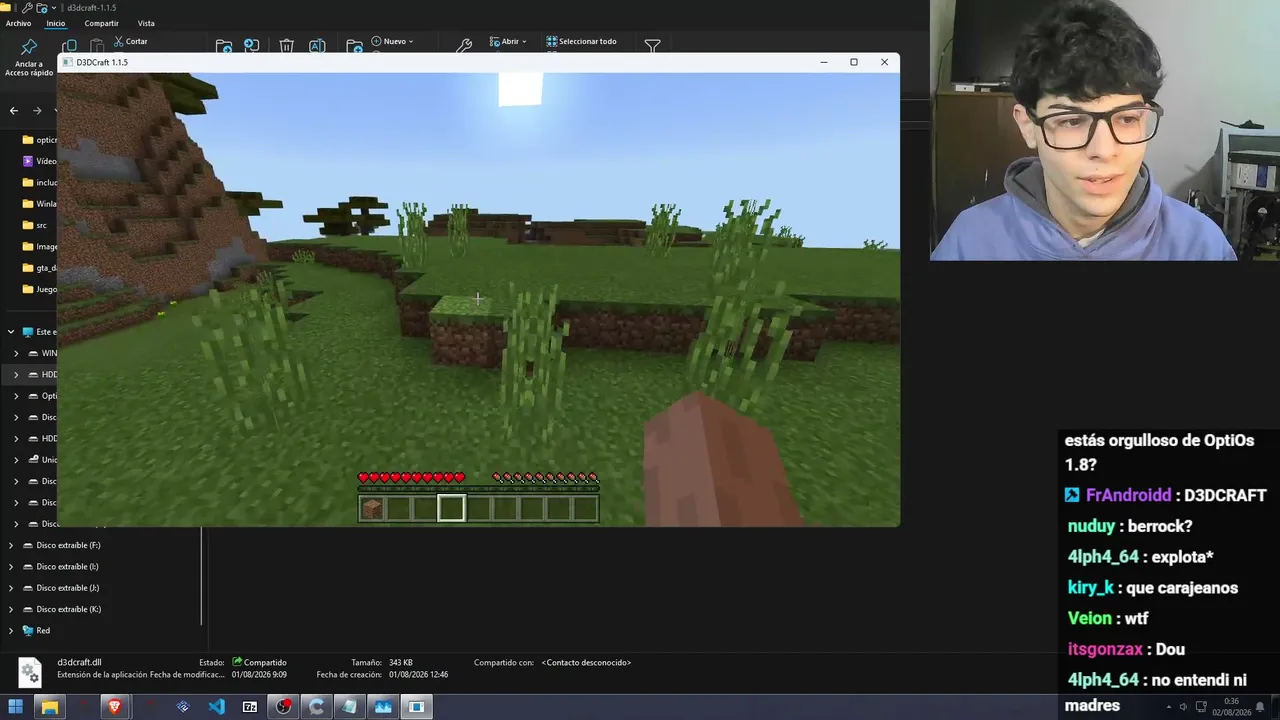
Task: Go back with the Explorer back arrow
Action: (x=14, y=111)
